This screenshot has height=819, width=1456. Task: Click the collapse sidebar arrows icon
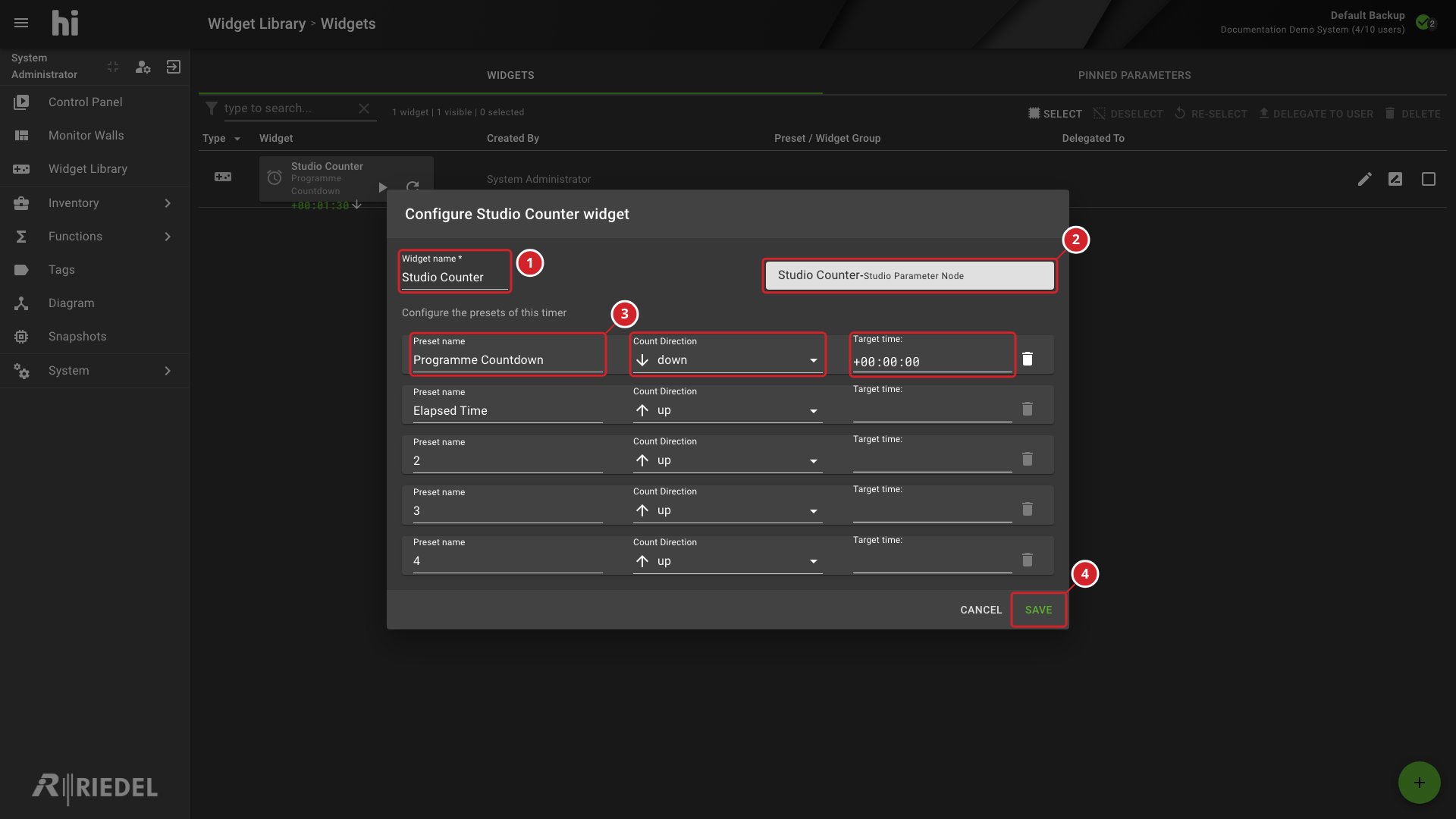pos(113,67)
